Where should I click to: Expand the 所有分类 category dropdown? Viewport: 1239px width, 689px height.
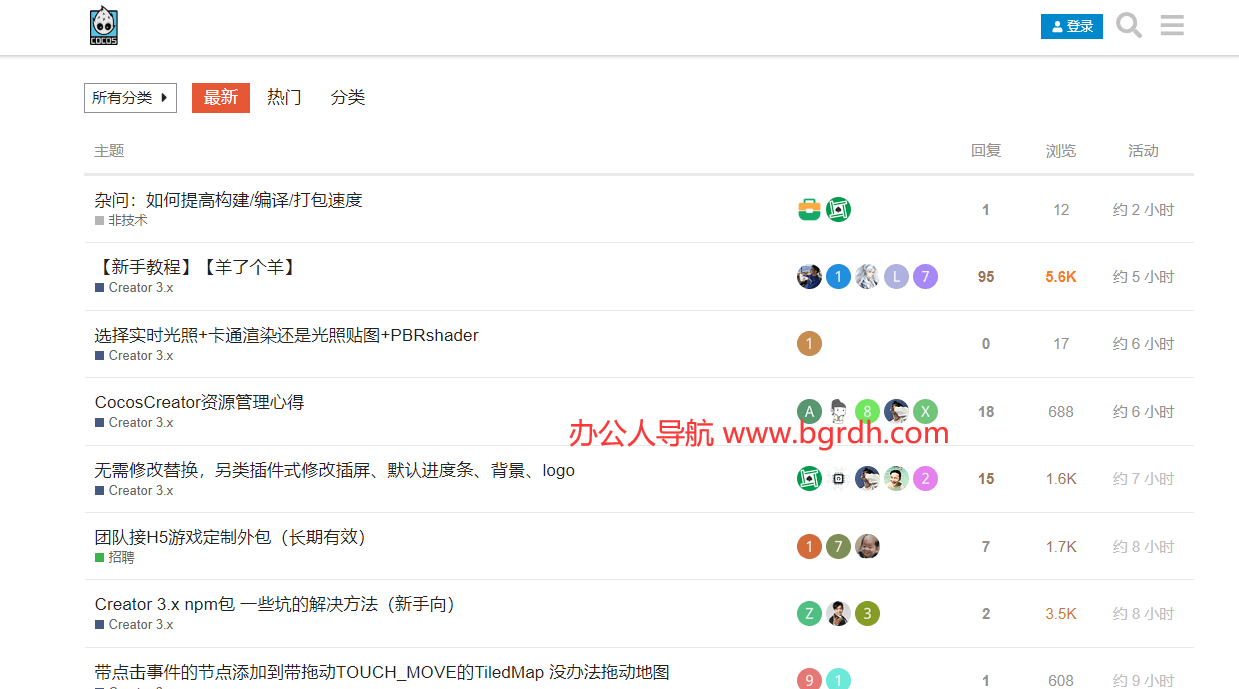click(130, 98)
